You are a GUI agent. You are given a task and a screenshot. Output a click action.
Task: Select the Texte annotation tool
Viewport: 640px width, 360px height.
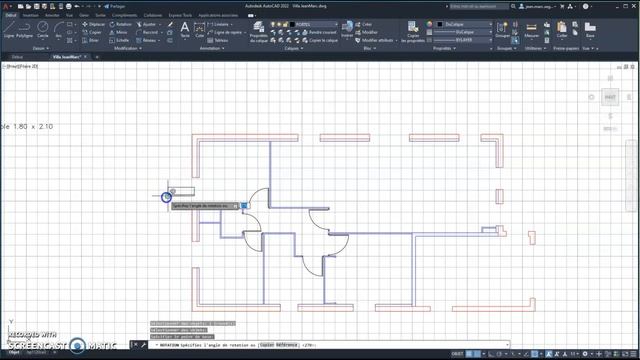[185, 29]
